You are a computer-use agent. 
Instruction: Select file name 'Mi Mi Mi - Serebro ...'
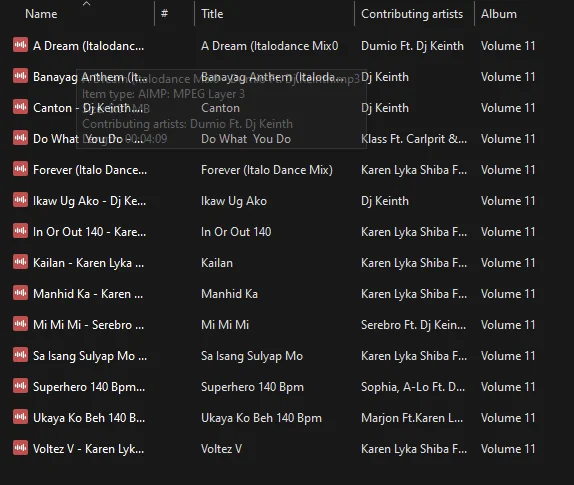pos(88,325)
